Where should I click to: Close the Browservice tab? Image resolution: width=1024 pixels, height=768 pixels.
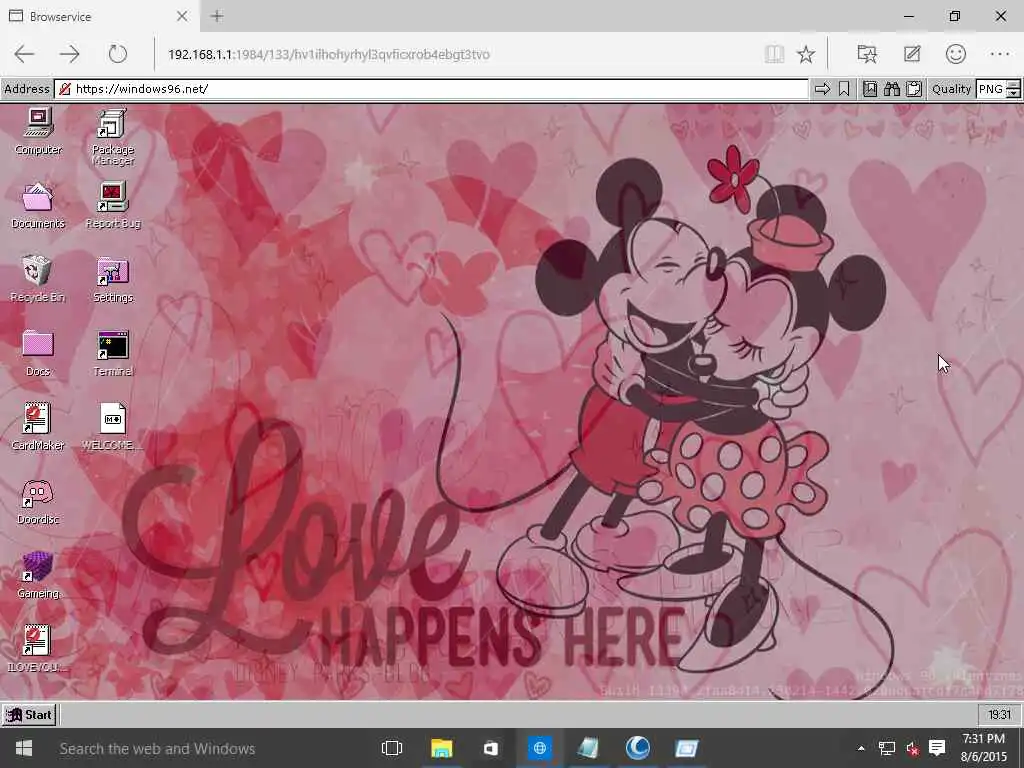(182, 16)
